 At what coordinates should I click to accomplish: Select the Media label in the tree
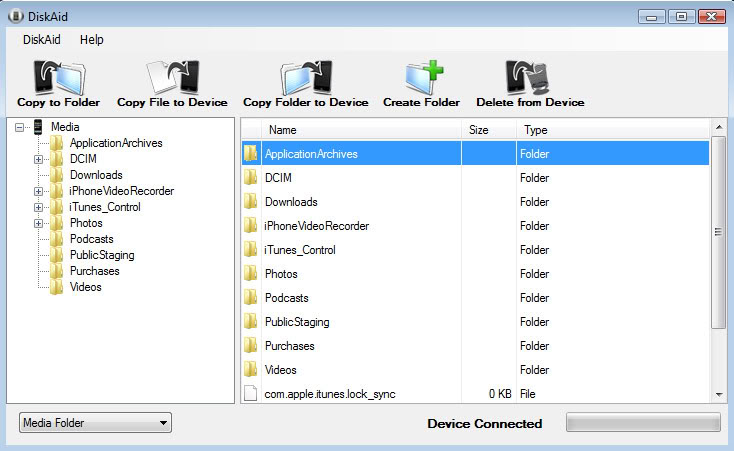65,127
